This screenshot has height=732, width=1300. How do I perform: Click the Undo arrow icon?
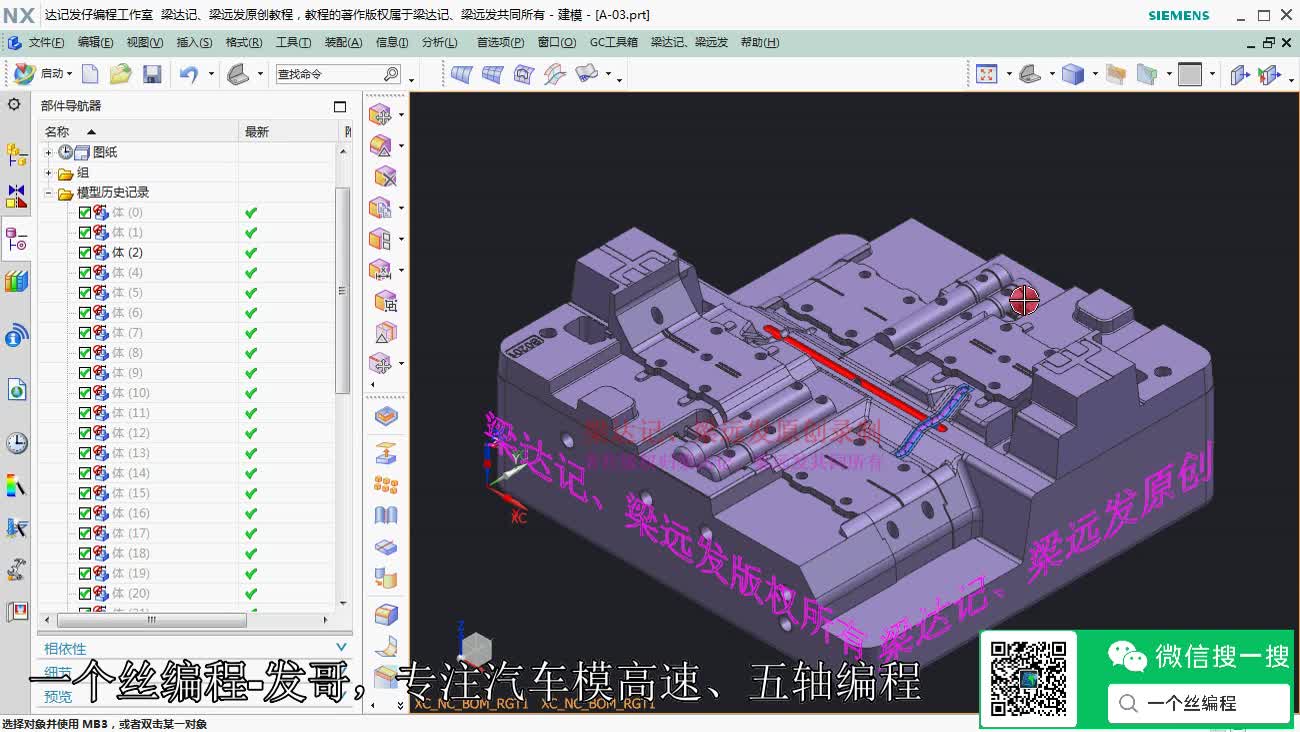click(188, 74)
